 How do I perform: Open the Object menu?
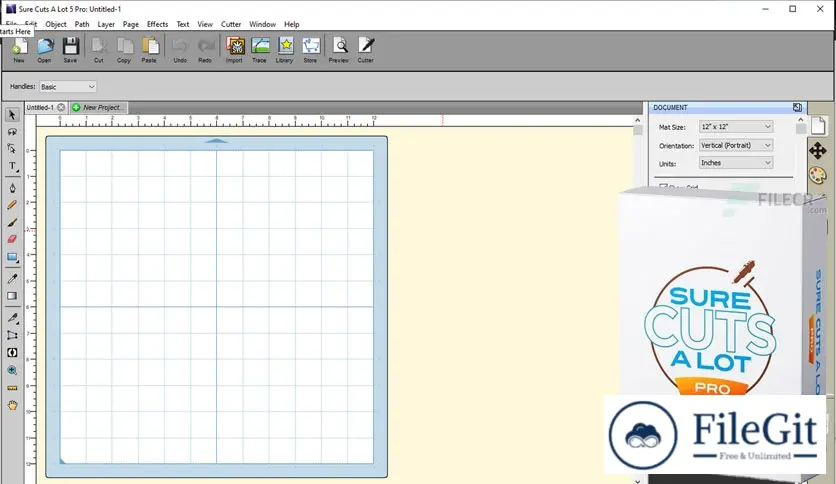(56, 24)
